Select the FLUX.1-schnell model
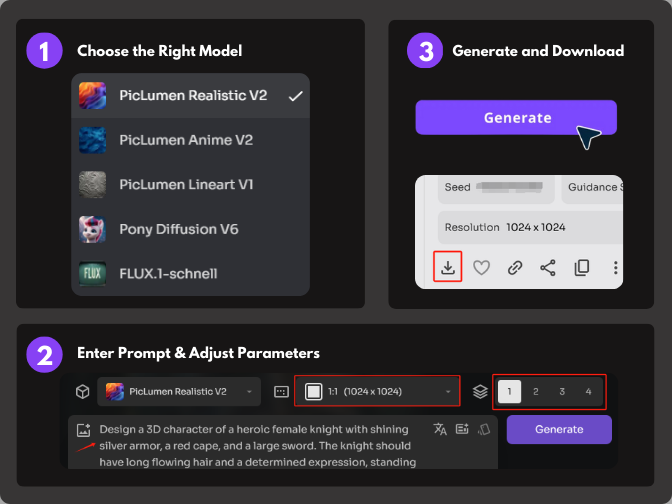 pyautogui.click(x=168, y=273)
